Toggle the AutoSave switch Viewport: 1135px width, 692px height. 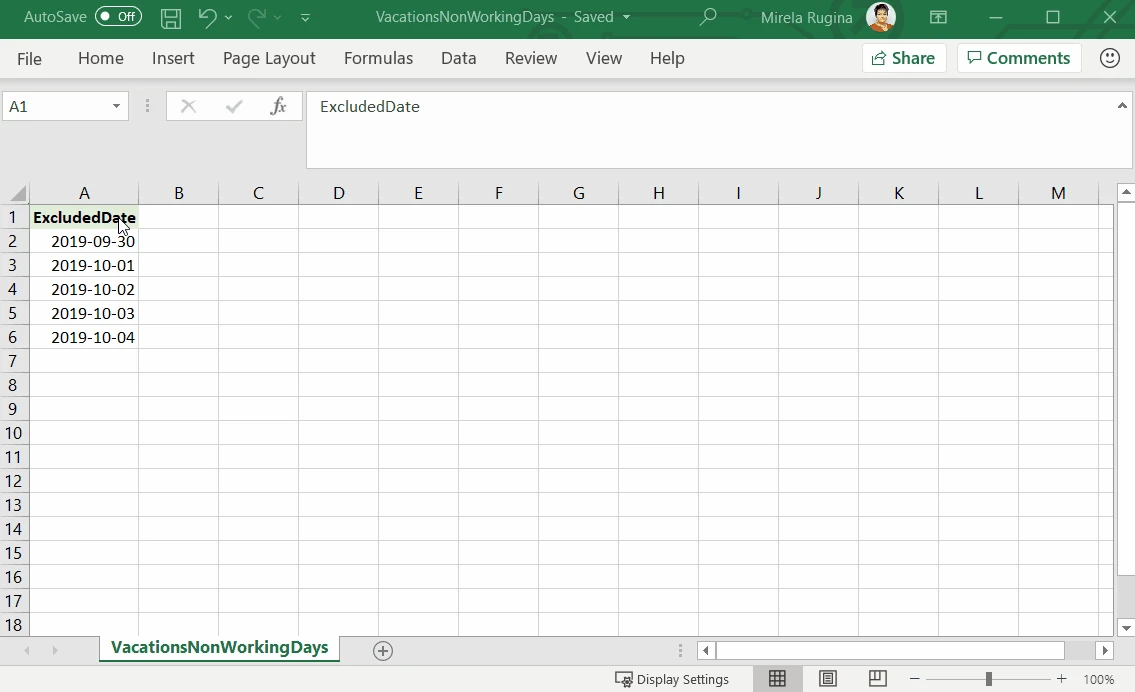[119, 17]
